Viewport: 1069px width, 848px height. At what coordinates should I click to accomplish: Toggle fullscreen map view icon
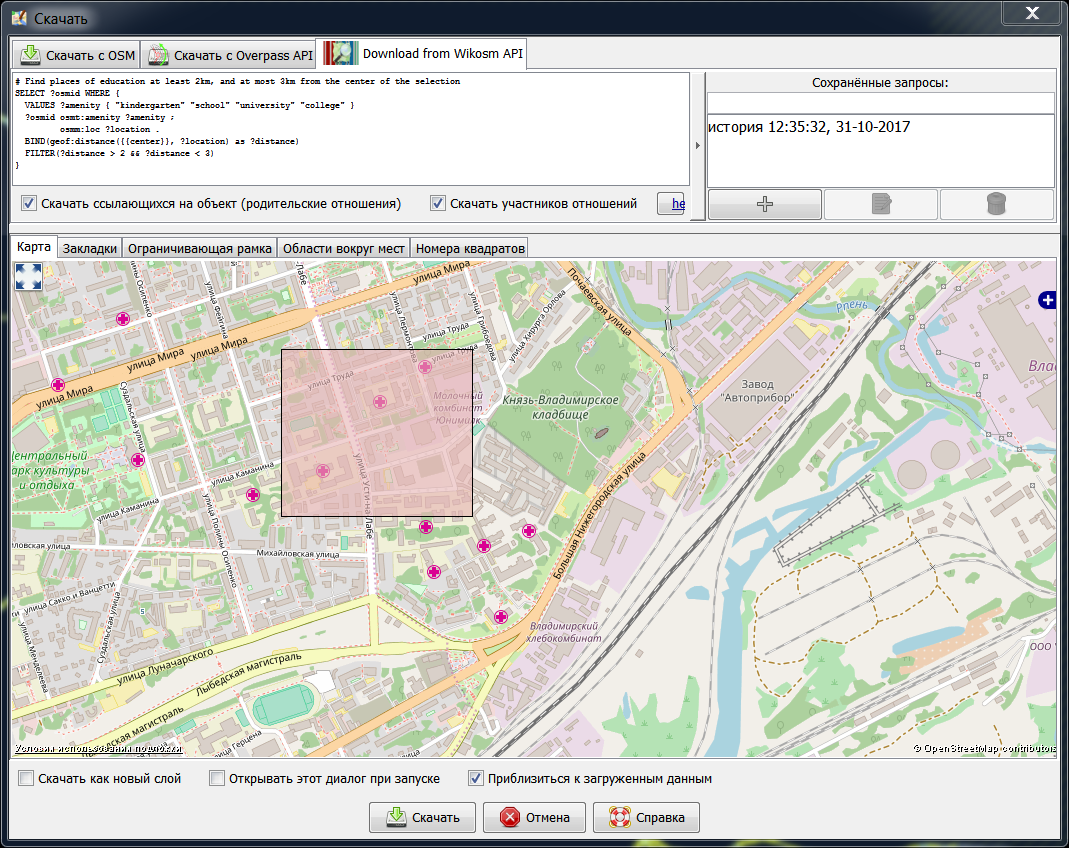click(28, 278)
